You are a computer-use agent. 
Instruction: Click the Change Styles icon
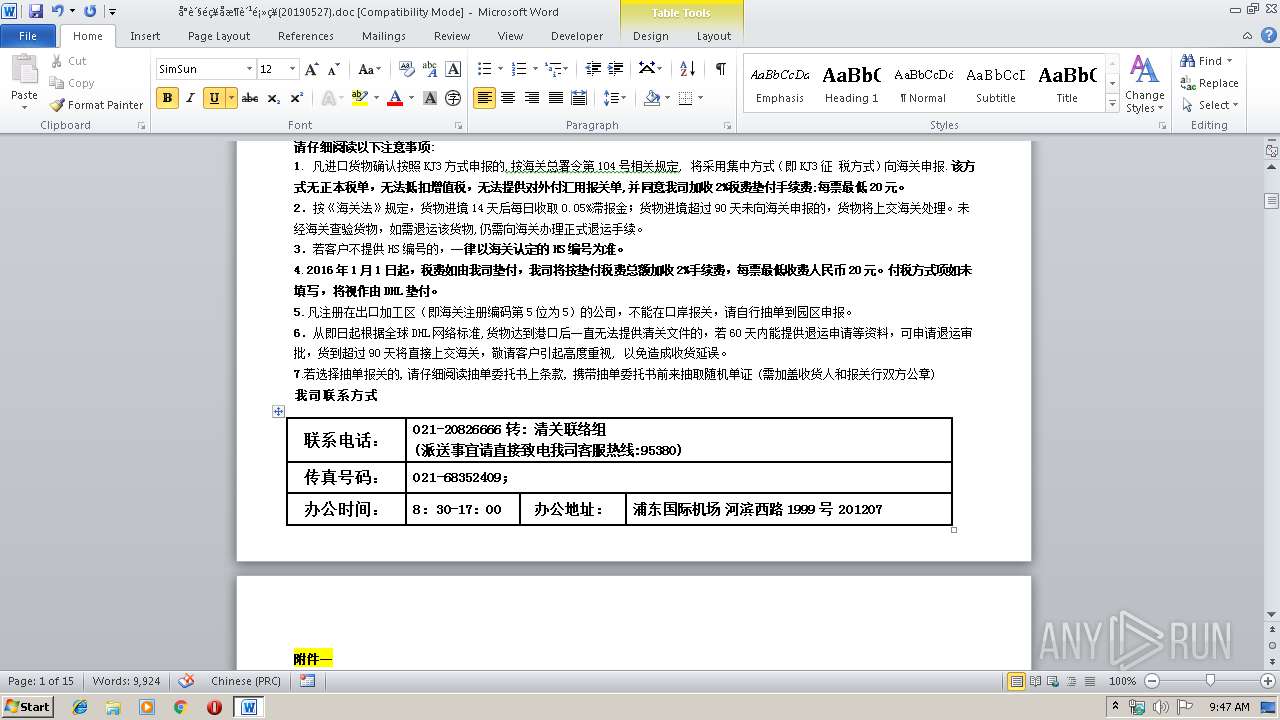point(1144,84)
